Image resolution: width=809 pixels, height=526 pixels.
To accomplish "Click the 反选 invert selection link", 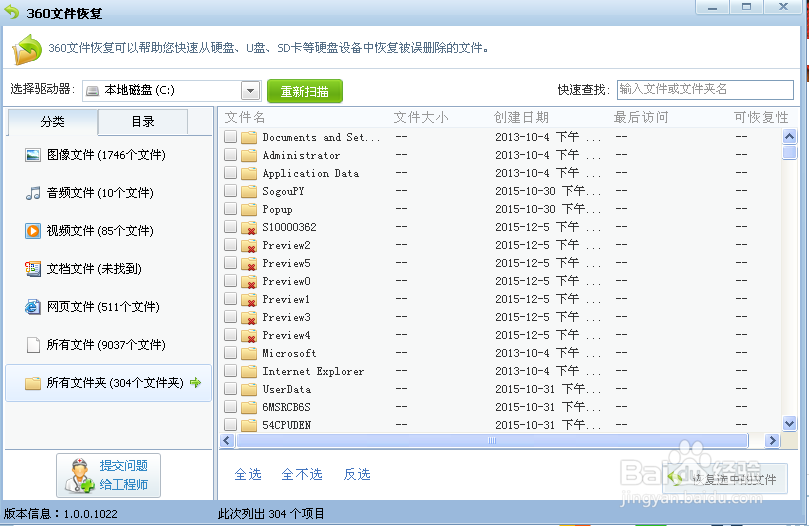I will click(357, 474).
